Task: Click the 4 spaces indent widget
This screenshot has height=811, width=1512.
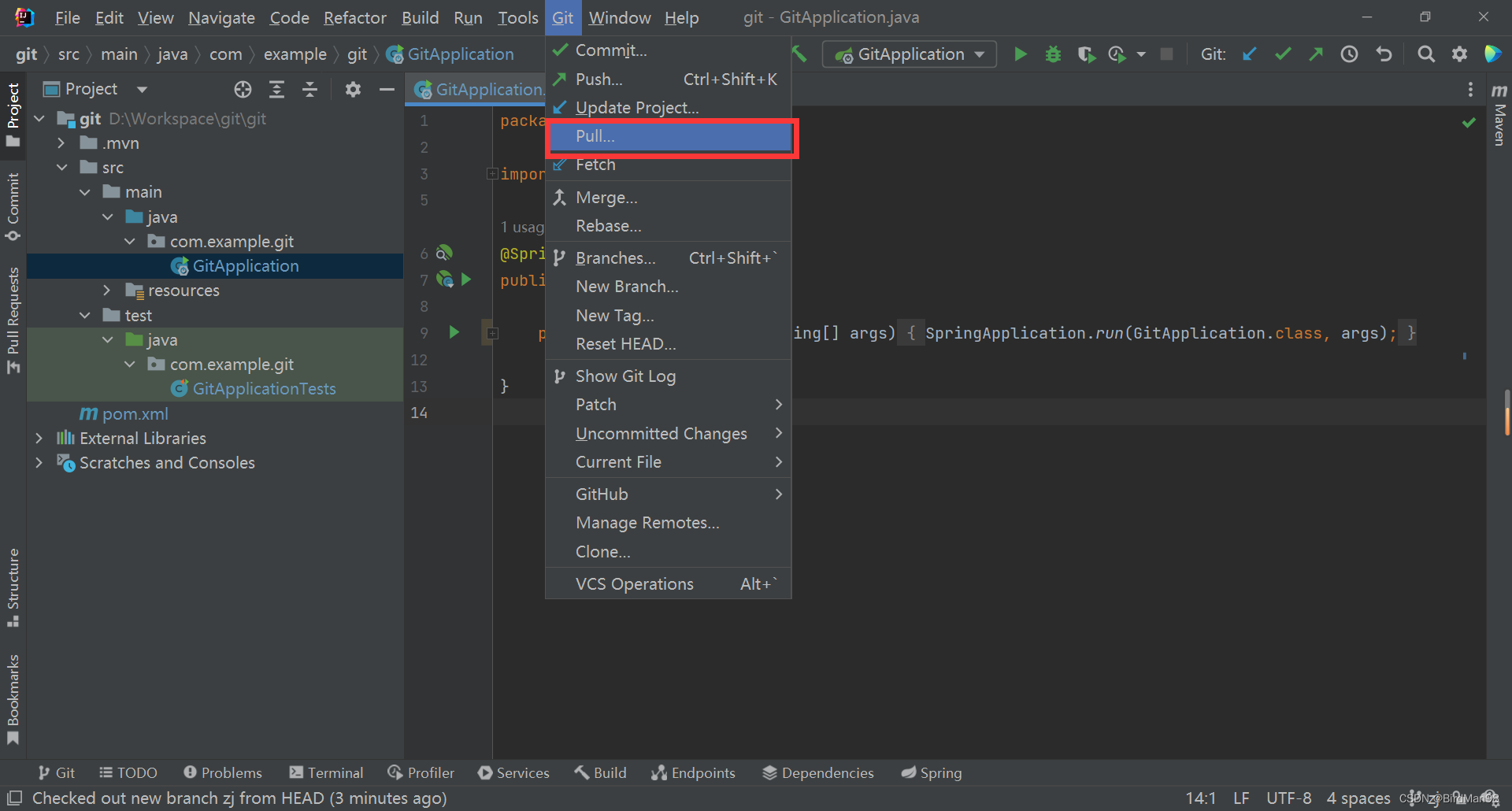Action: 1358,798
